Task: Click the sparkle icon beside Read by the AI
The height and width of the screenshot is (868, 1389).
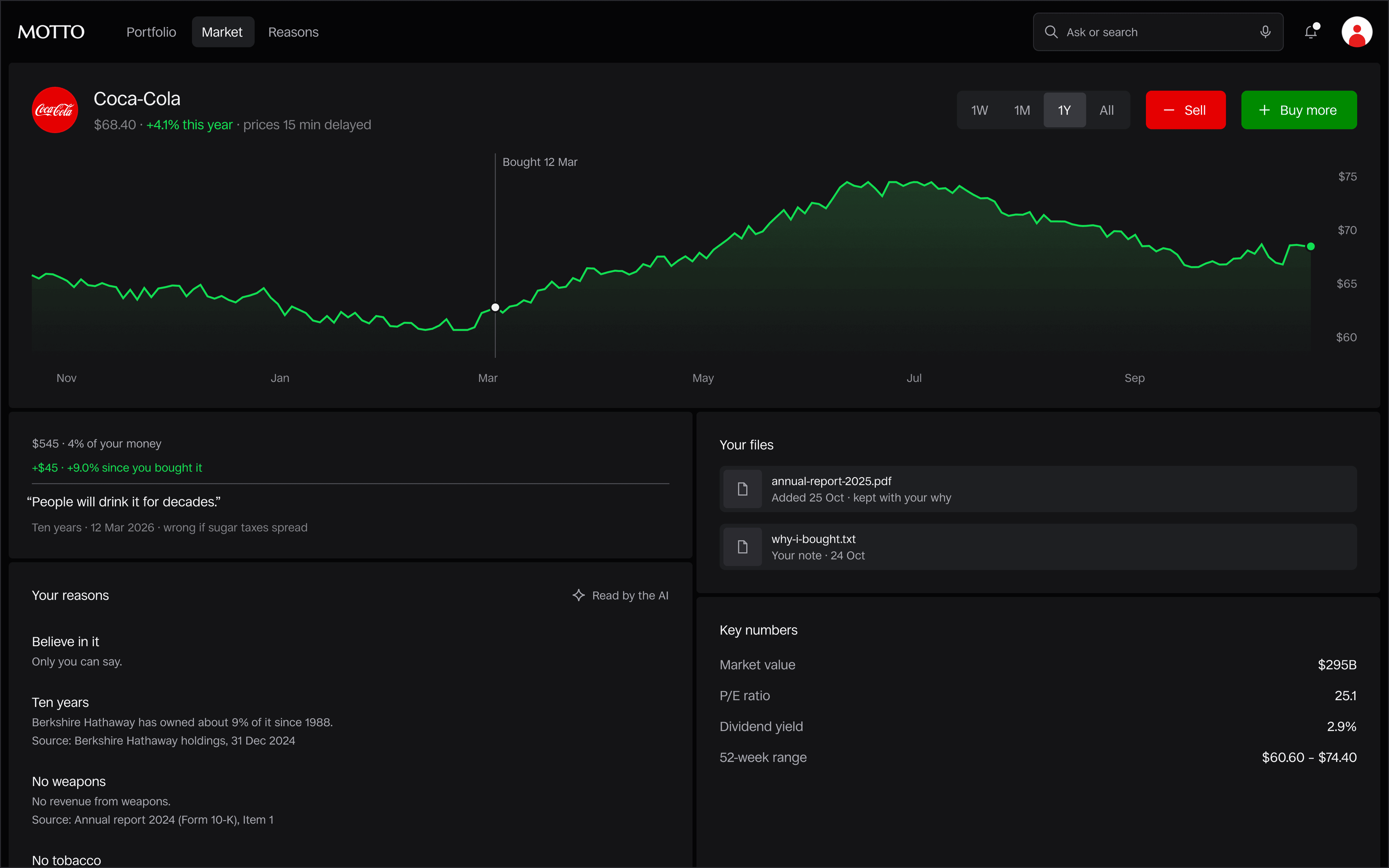Action: tap(578, 595)
